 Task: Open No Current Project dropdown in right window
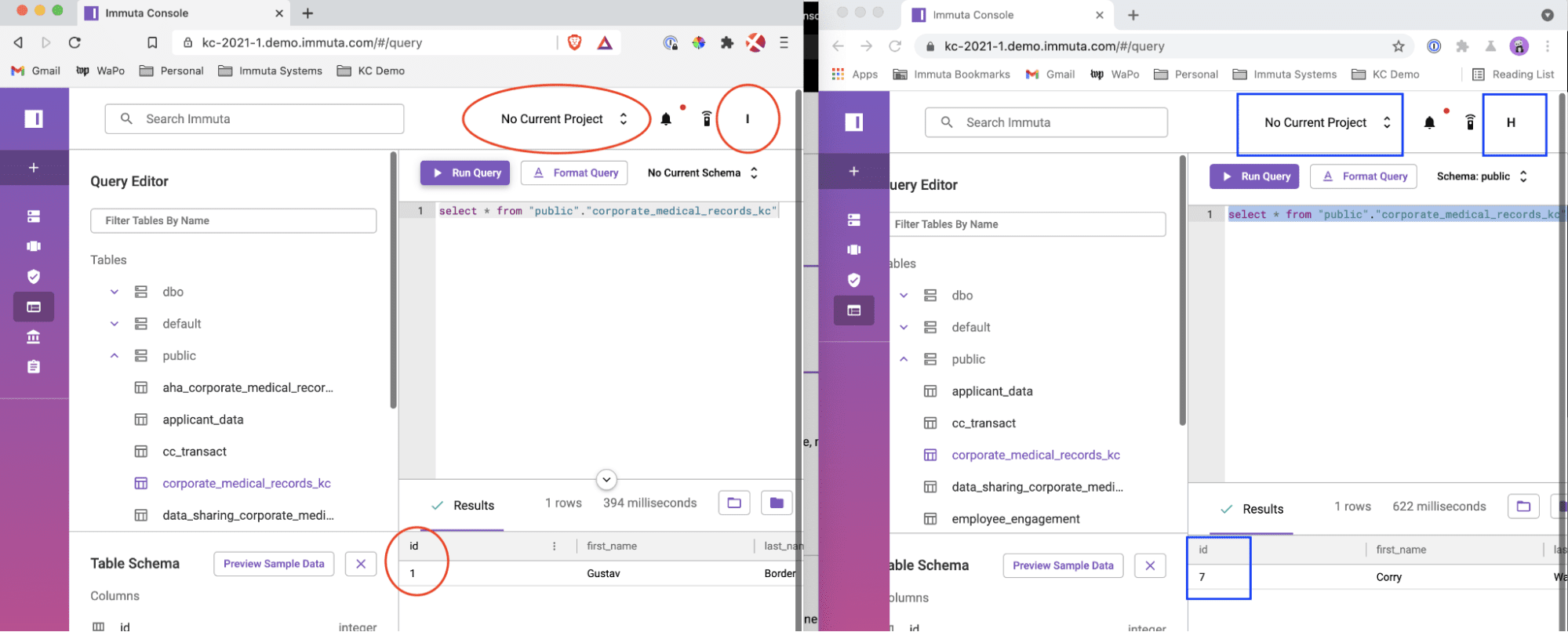[1327, 123]
